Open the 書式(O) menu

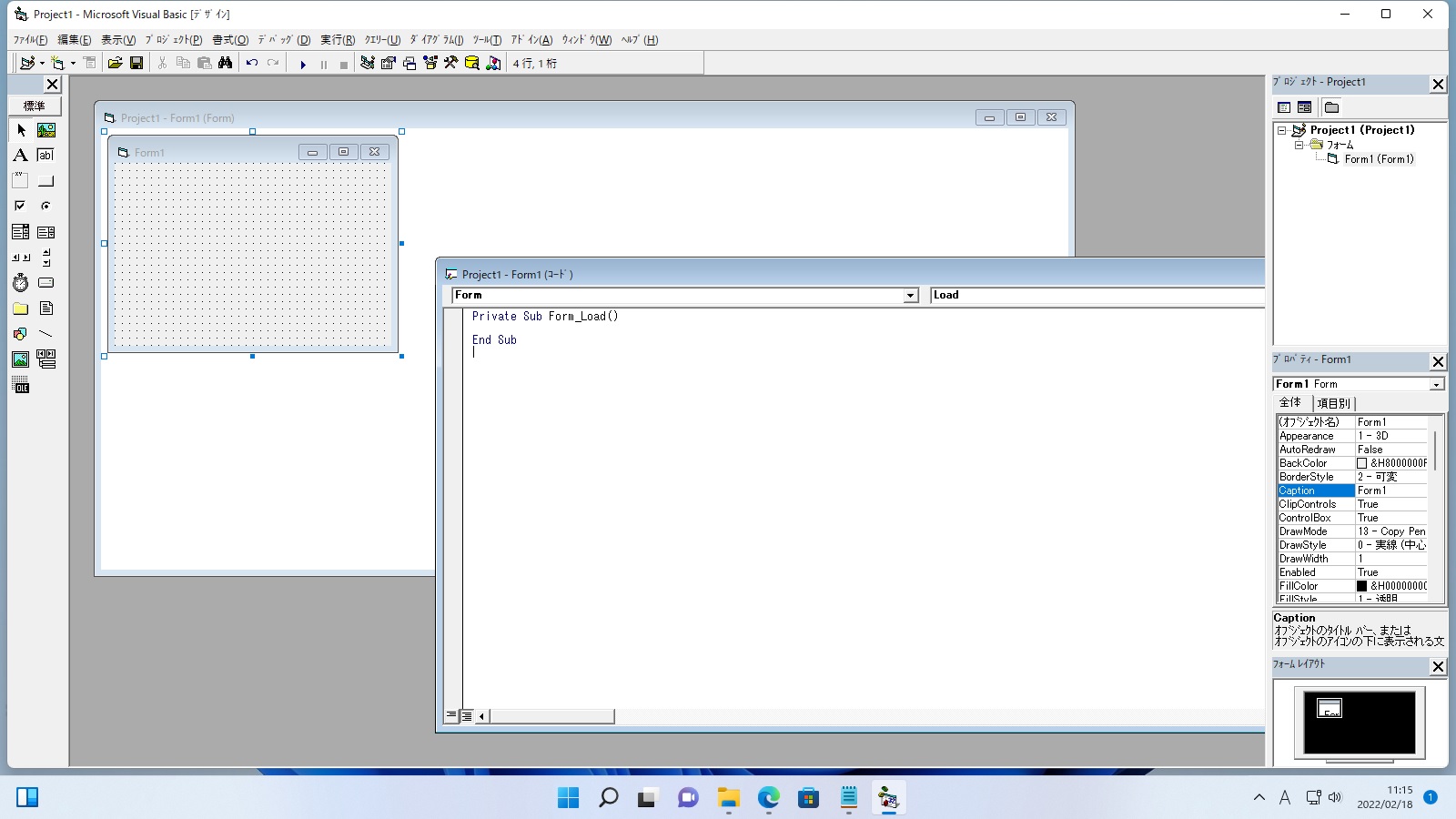230,40
